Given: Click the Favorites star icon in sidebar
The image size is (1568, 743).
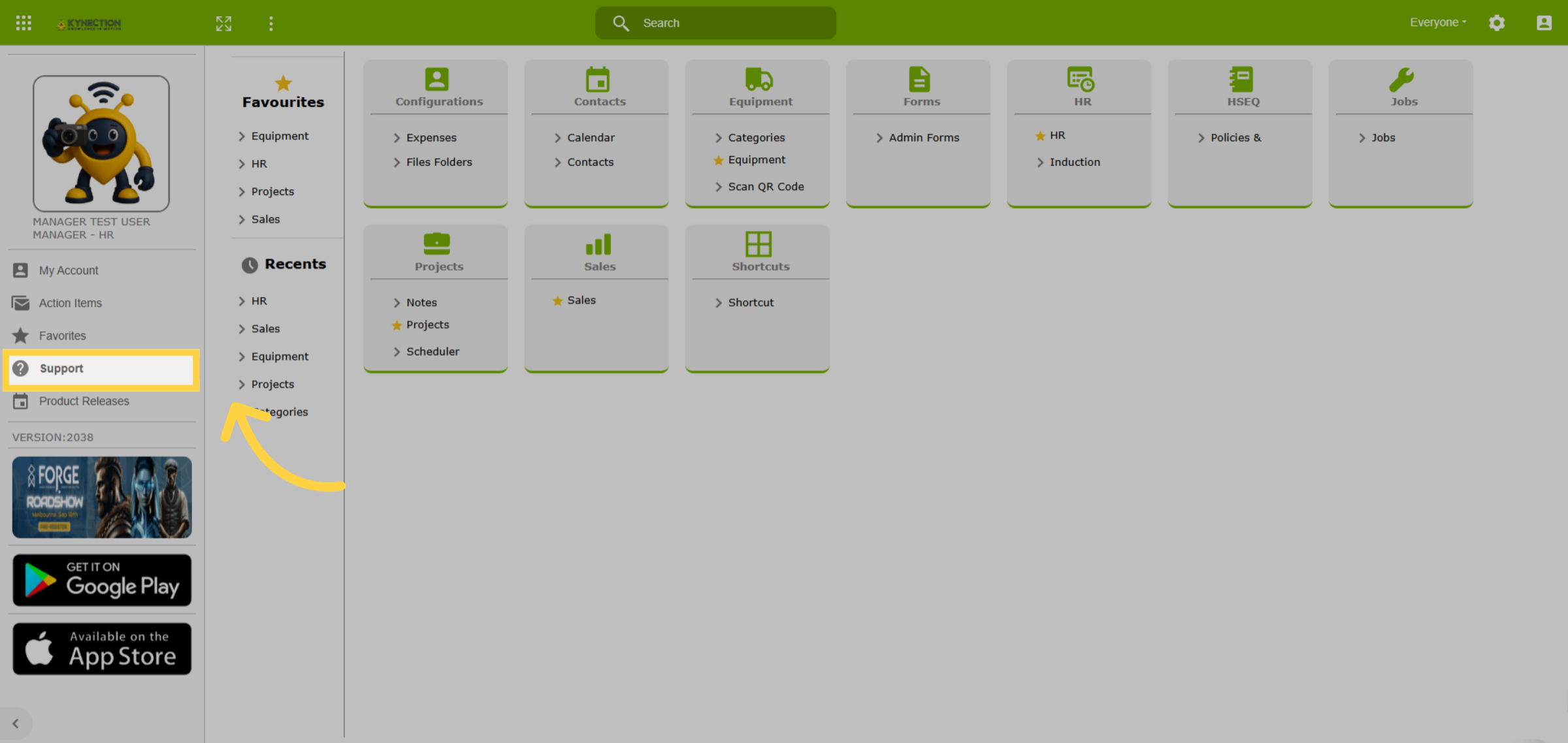Looking at the screenshot, I should [x=21, y=336].
